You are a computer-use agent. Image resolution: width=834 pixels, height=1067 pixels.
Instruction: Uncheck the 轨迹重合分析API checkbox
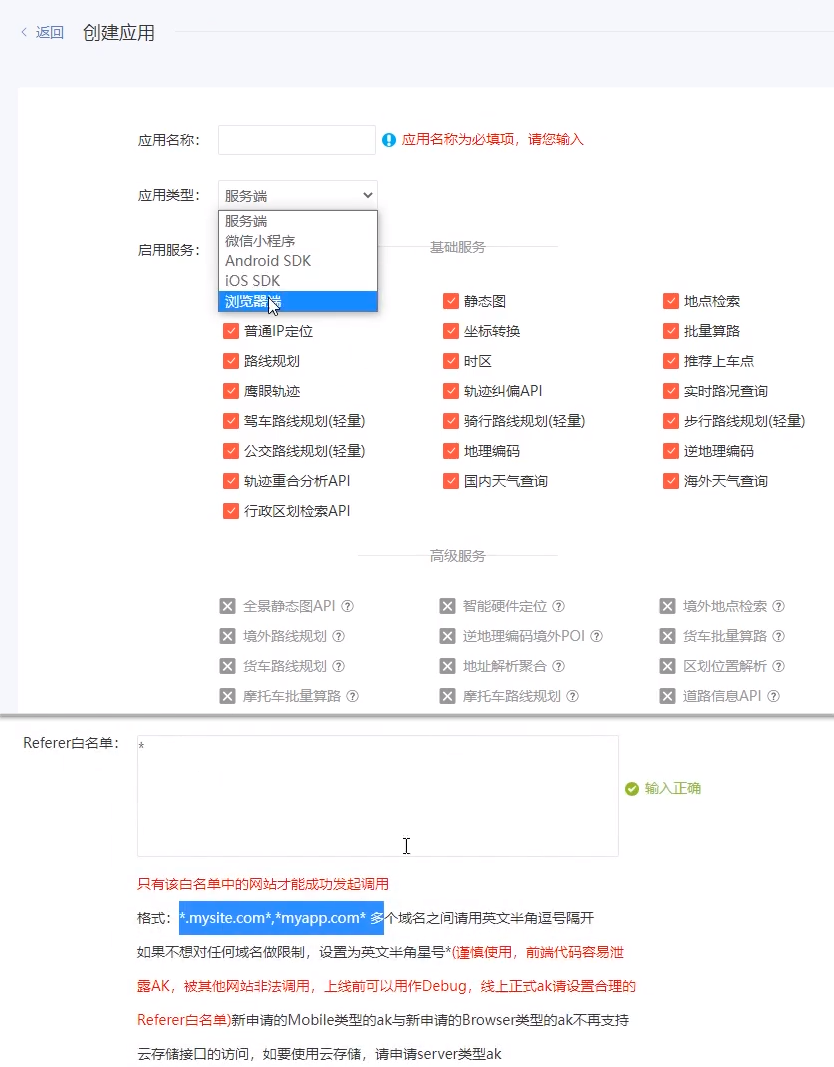tap(231, 480)
